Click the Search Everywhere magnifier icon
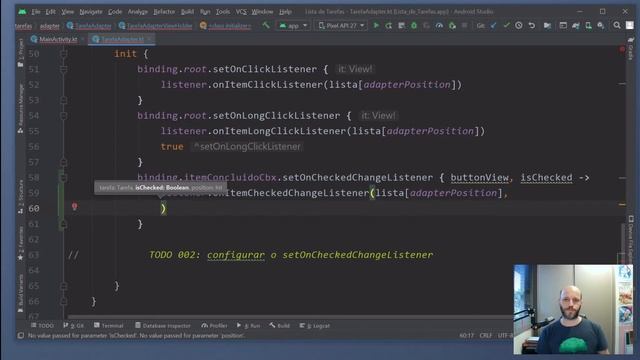The image size is (640, 360). [617, 26]
